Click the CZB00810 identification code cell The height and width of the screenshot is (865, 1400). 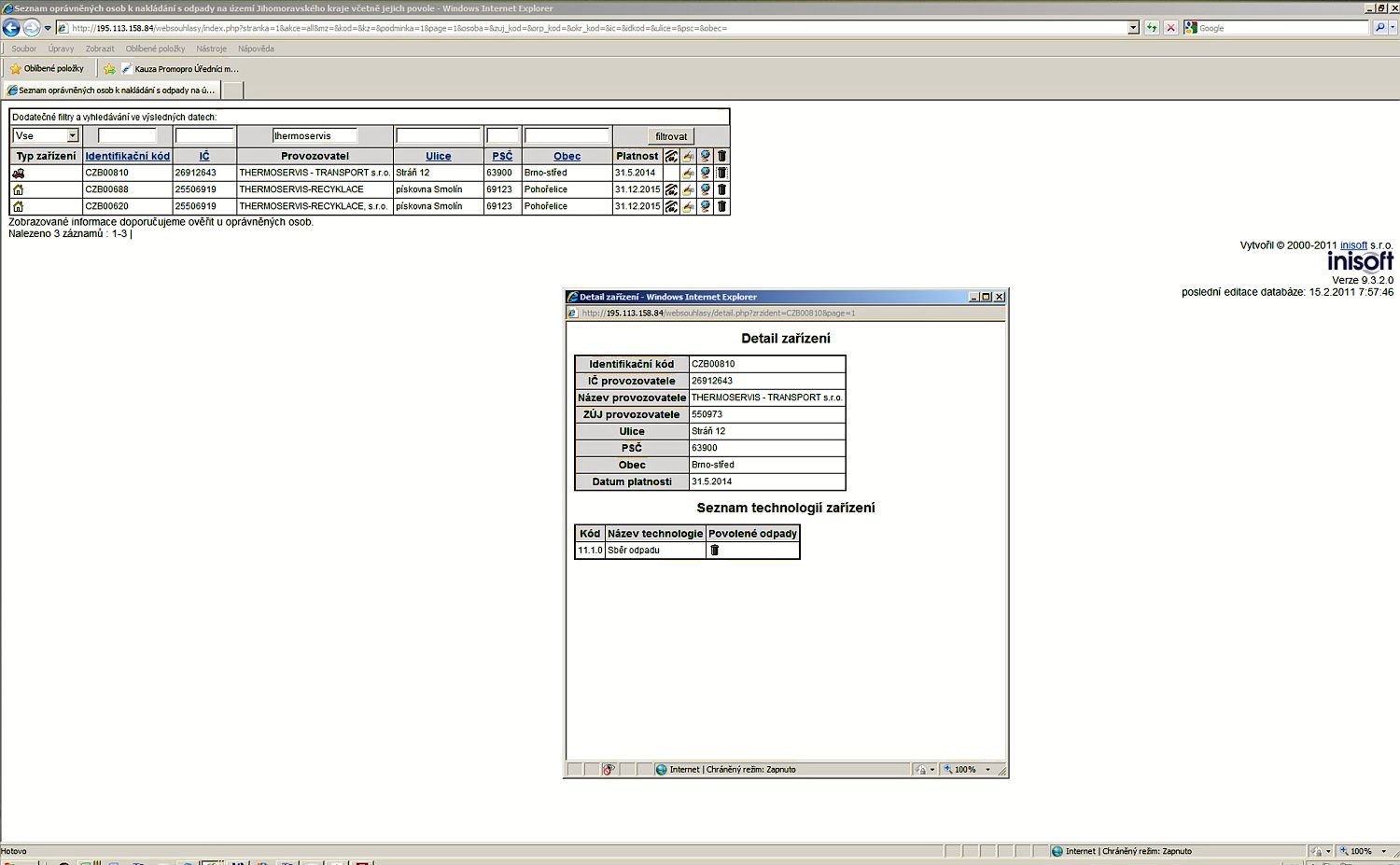pos(127,173)
